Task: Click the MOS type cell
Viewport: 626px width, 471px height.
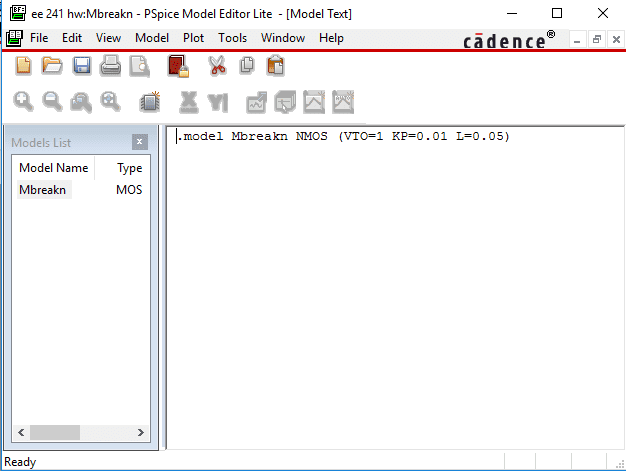Action: tap(129, 190)
